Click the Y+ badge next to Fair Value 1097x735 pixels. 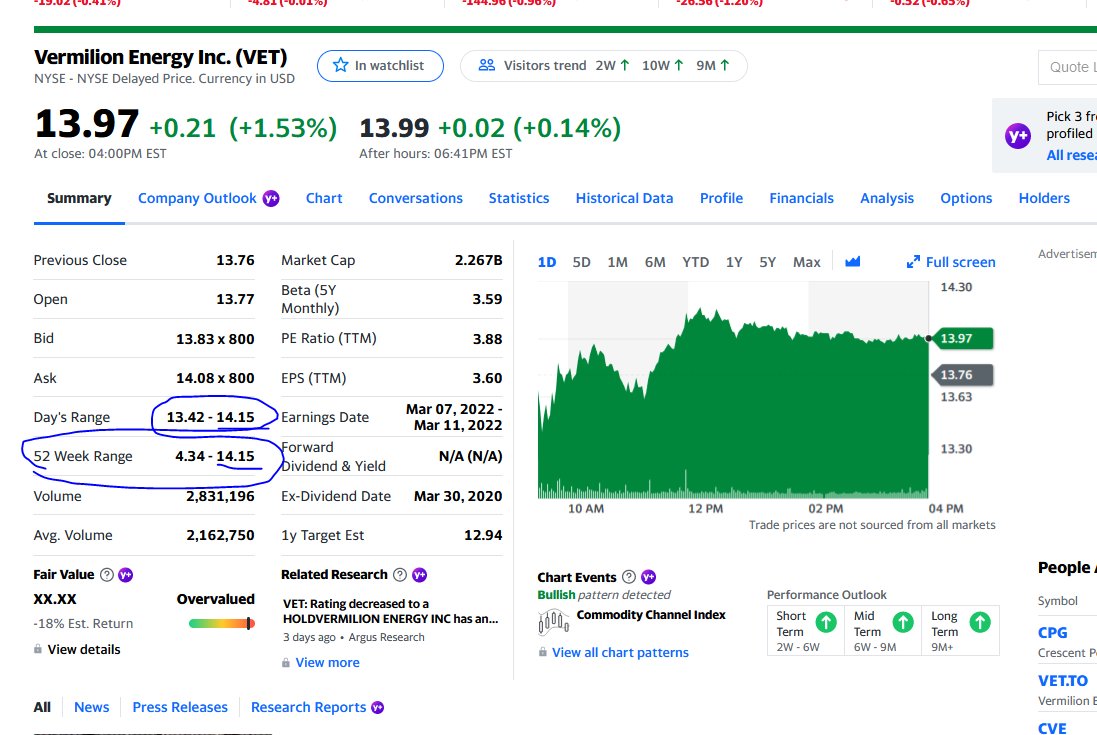[x=126, y=575]
